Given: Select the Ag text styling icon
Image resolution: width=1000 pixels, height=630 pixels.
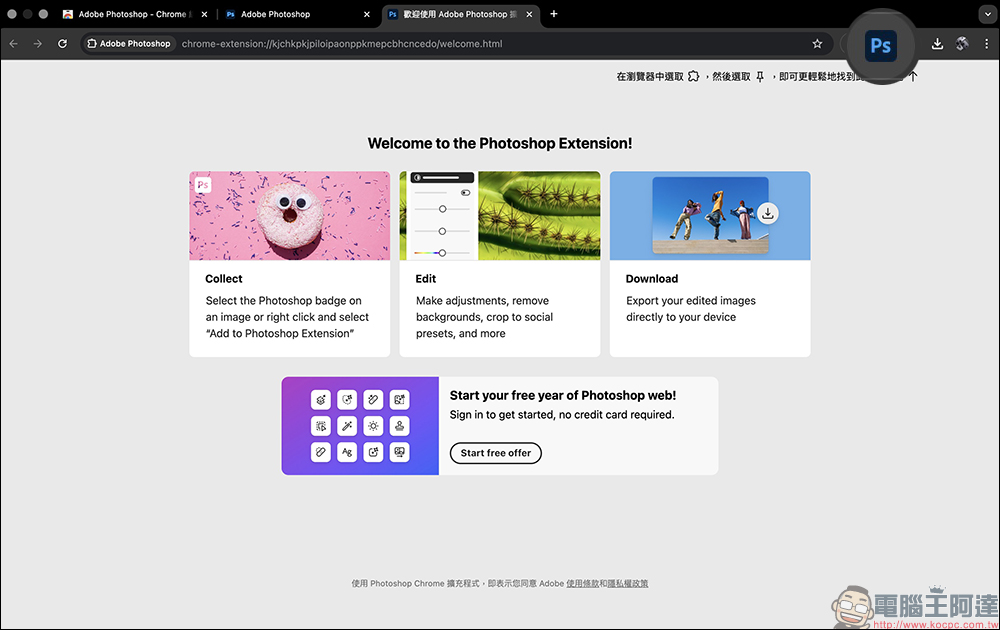Looking at the screenshot, I should (347, 452).
